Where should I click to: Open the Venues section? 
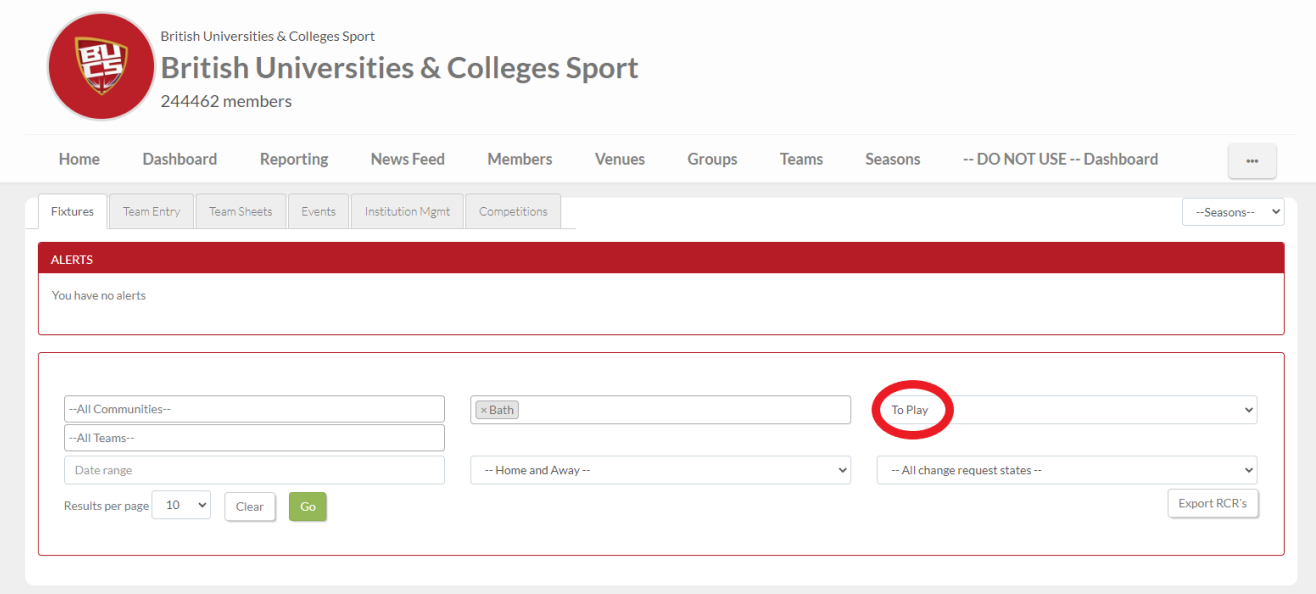pyautogui.click(x=620, y=159)
